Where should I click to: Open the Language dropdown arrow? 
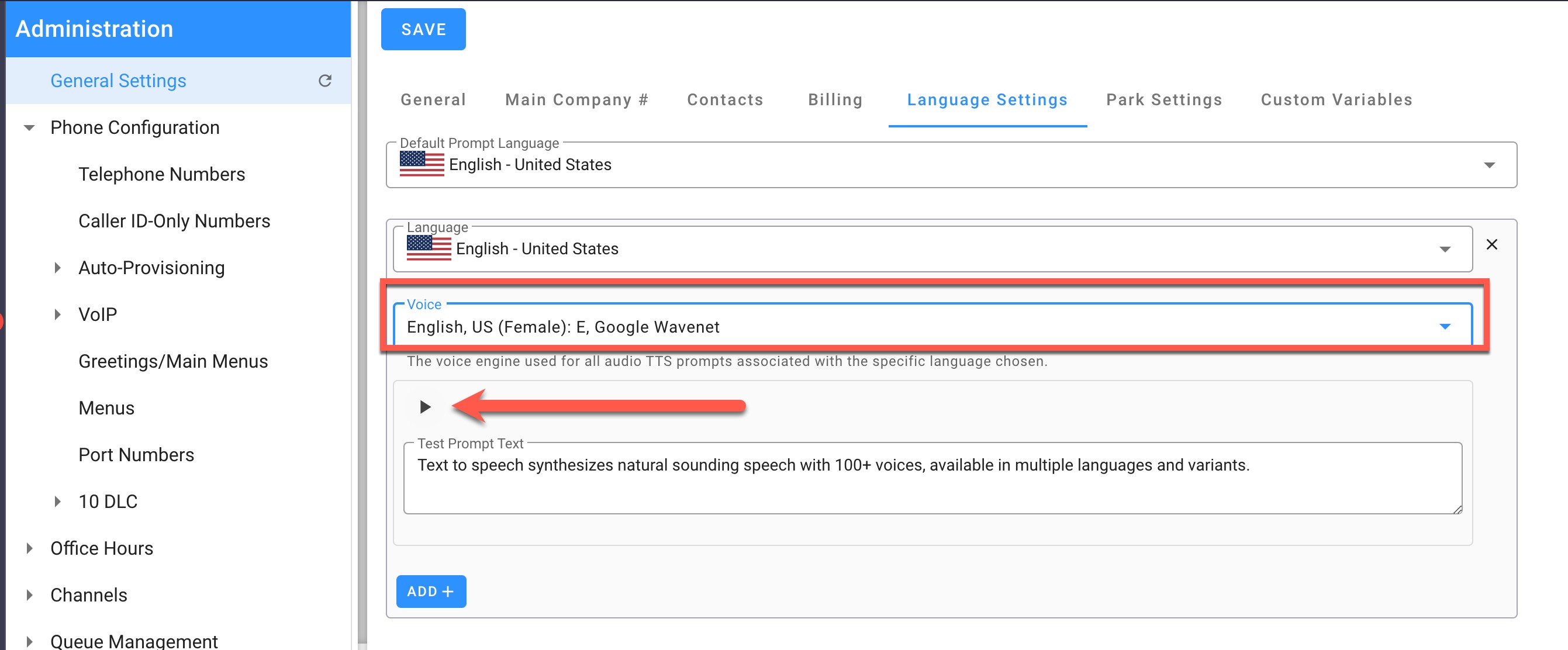[x=1445, y=249]
